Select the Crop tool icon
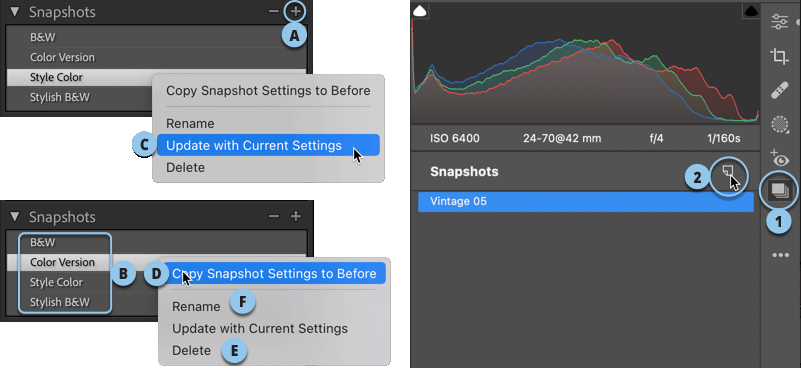The width and height of the screenshot is (801, 368). click(x=780, y=56)
